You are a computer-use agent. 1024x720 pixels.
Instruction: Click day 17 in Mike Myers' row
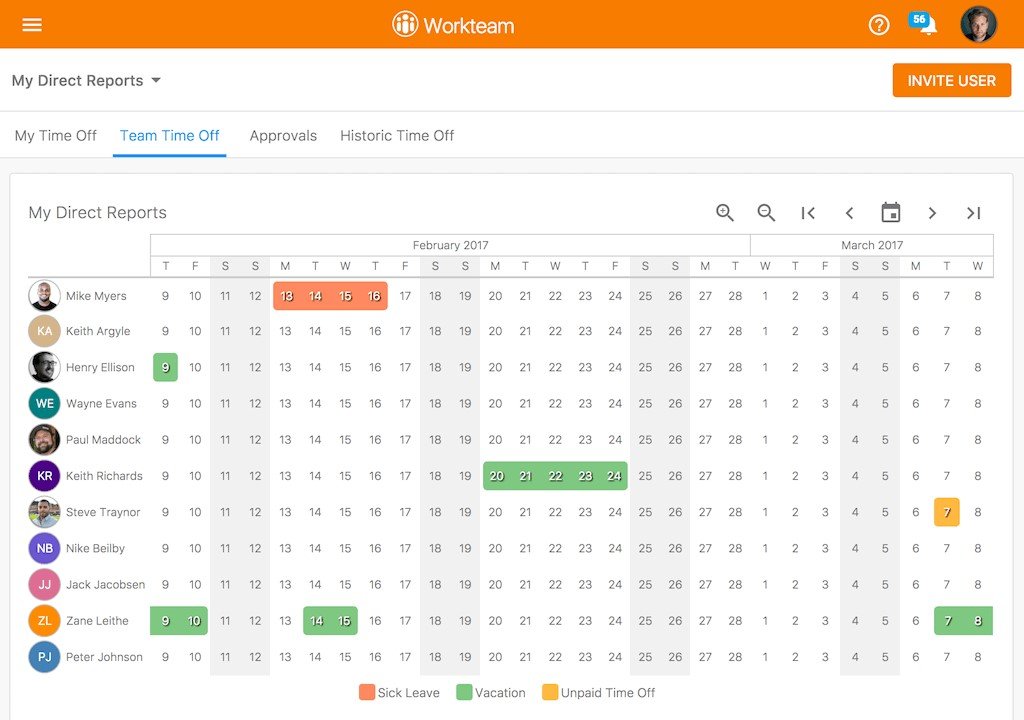[x=405, y=296]
